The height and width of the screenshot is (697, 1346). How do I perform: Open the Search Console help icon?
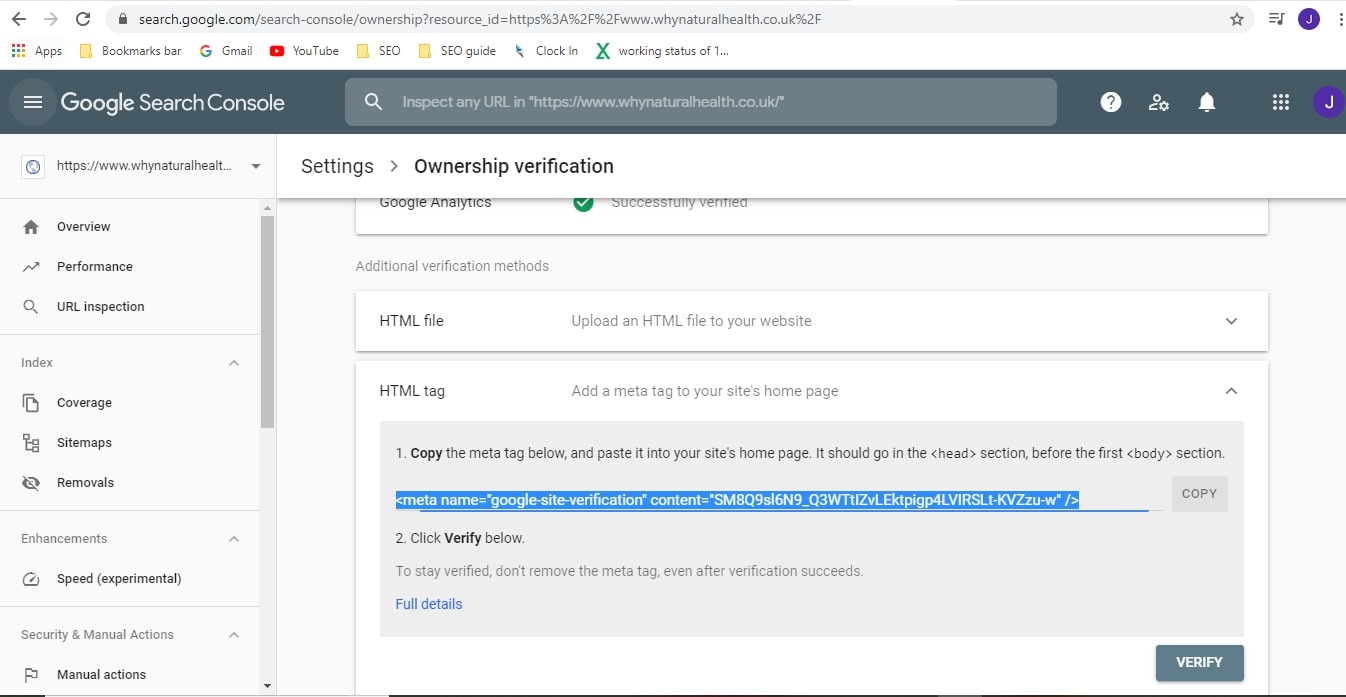click(1110, 101)
